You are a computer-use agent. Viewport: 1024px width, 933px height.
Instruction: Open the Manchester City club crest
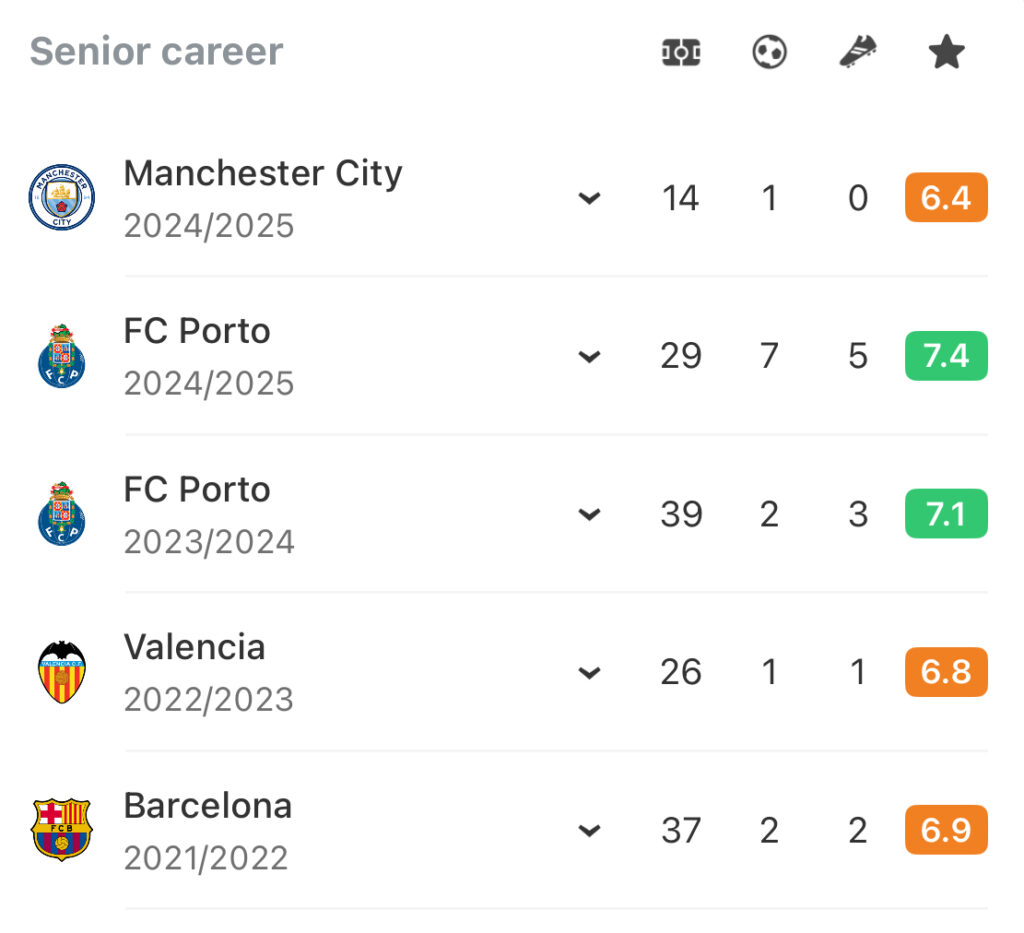pyautogui.click(x=61, y=197)
